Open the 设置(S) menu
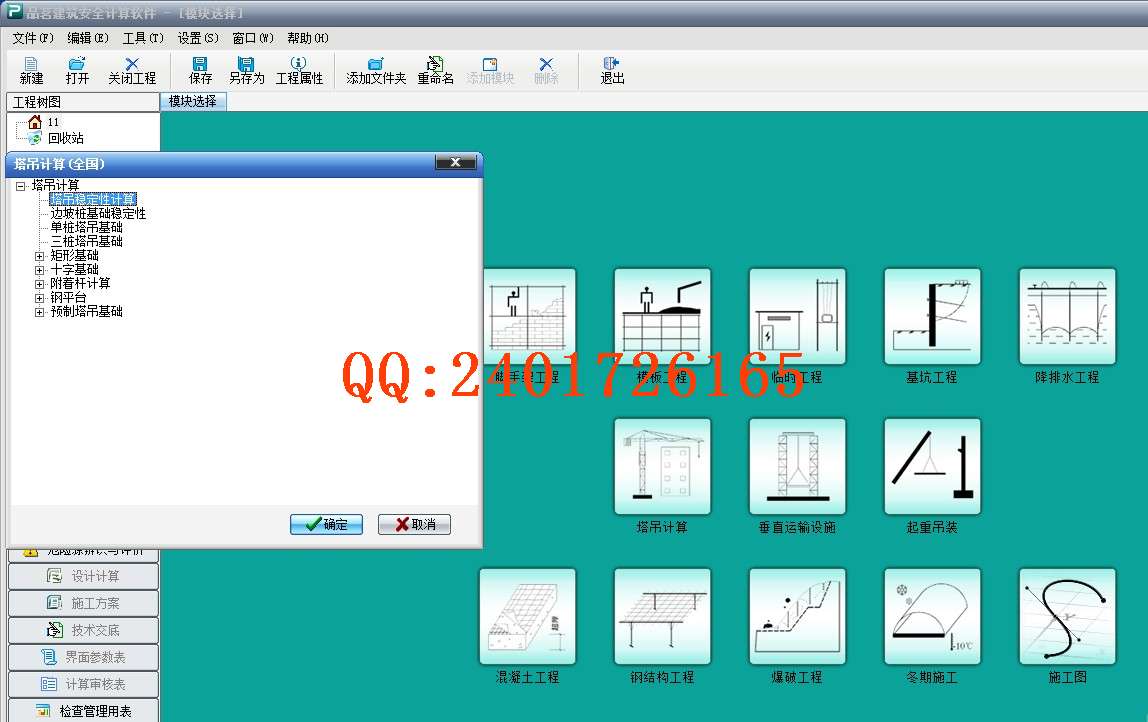This screenshot has width=1148, height=722. click(x=198, y=38)
